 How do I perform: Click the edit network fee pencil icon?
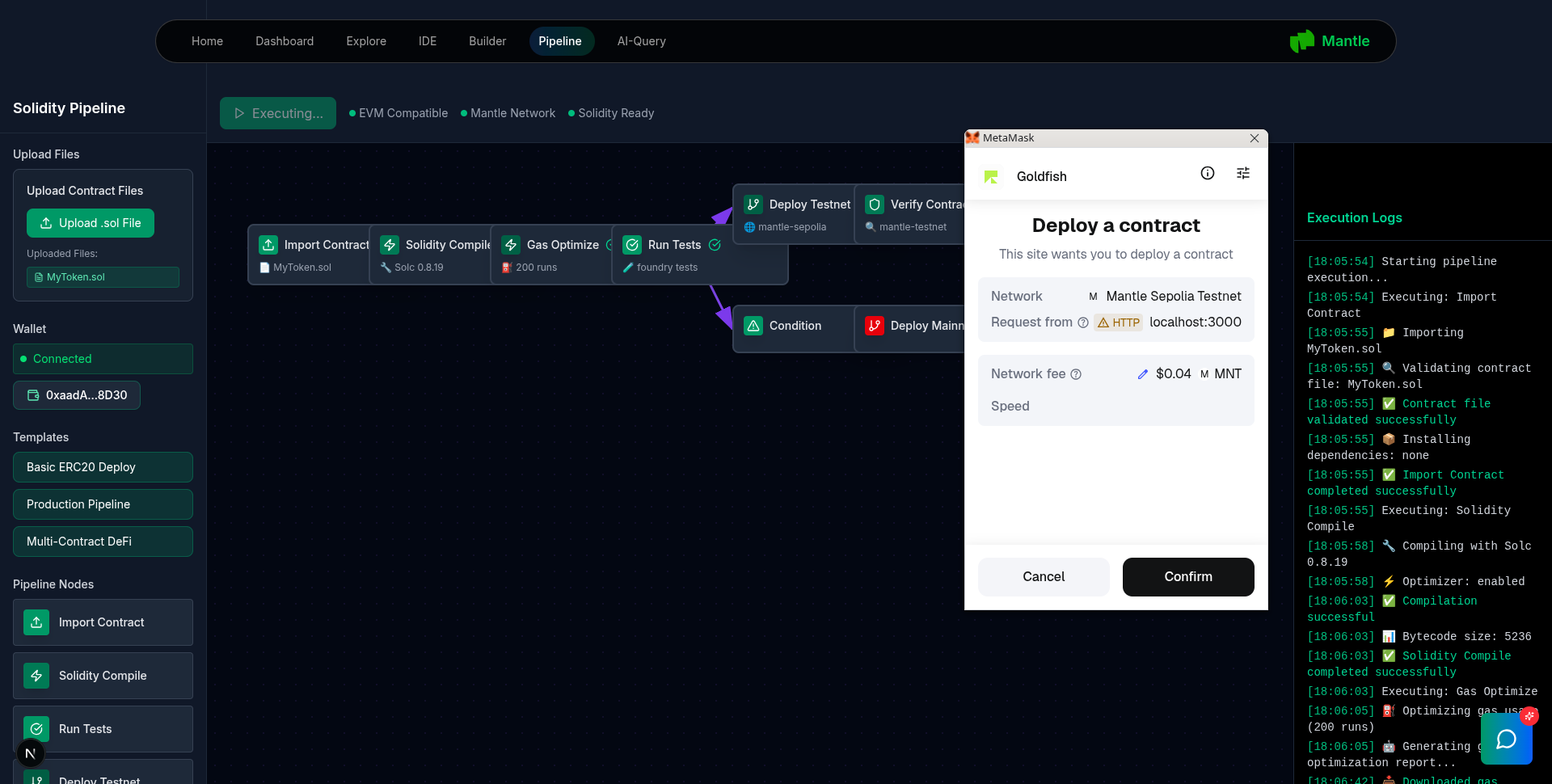tap(1142, 374)
